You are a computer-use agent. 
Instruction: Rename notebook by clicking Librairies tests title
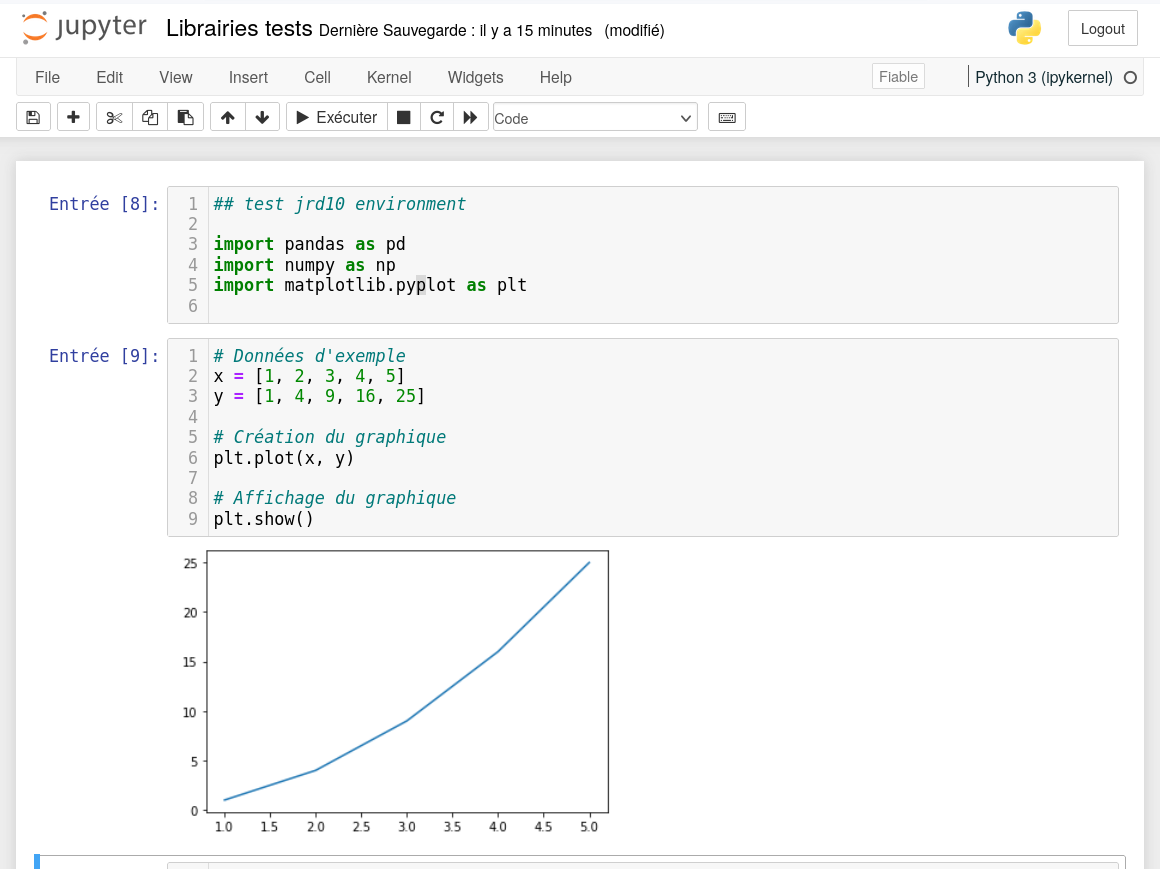point(239,29)
